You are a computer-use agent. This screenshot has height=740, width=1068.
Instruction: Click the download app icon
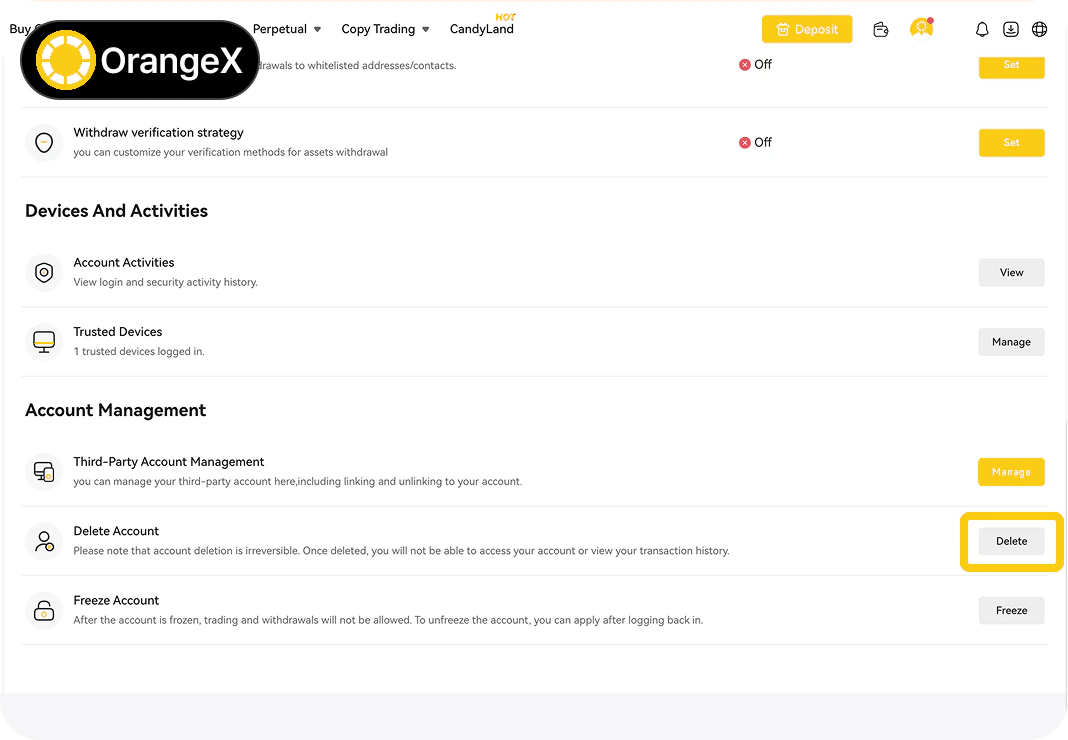click(x=1011, y=29)
